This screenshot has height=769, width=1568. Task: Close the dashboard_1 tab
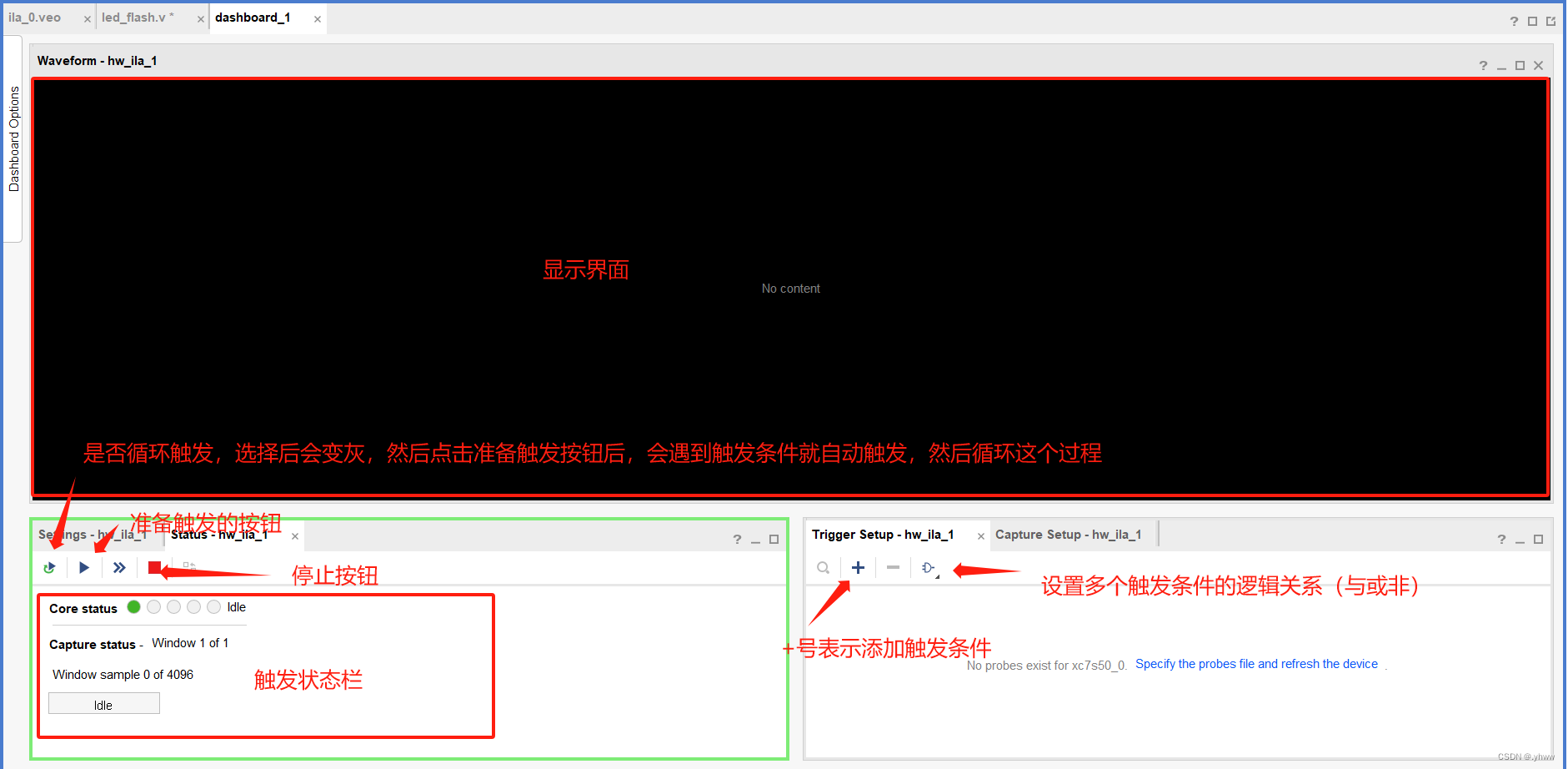tap(317, 19)
